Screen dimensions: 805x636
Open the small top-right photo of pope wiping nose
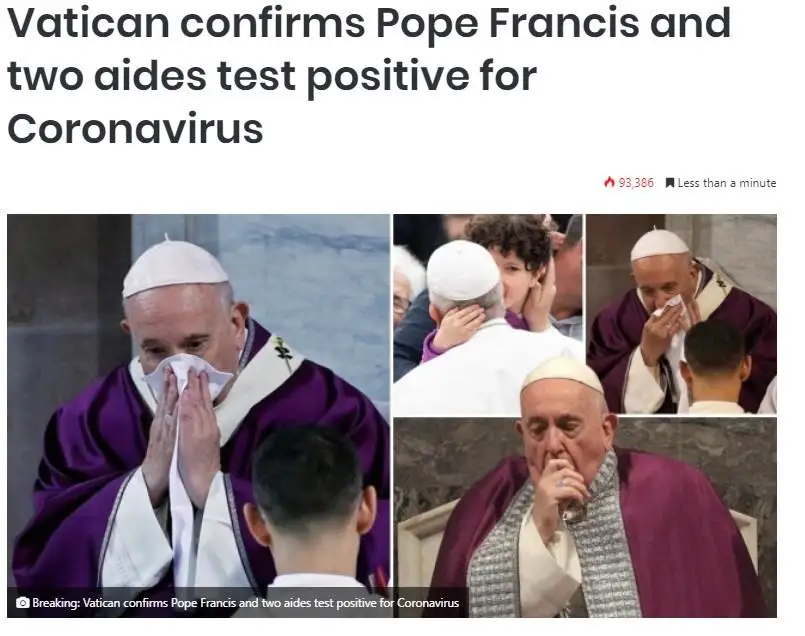(681, 314)
